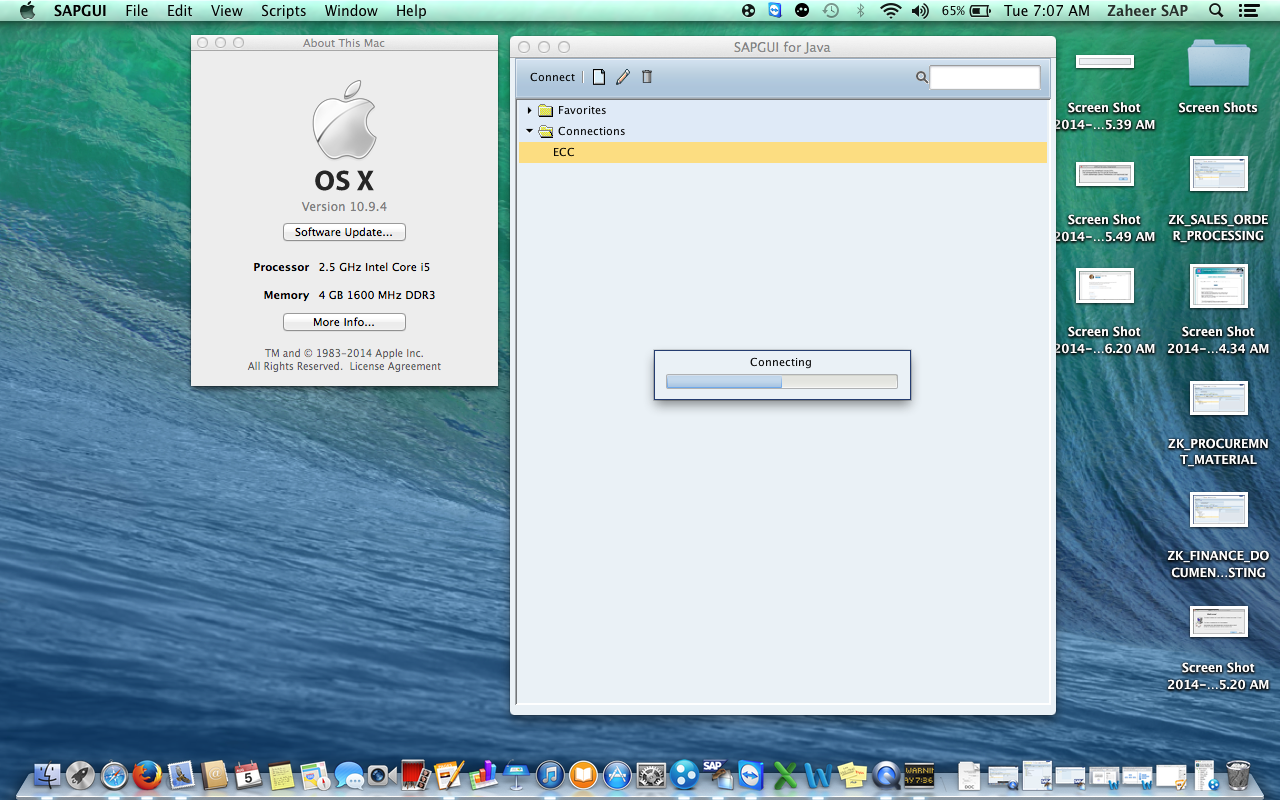Click the Tue 7:07 AM clock
The image size is (1280, 800).
tap(1047, 11)
